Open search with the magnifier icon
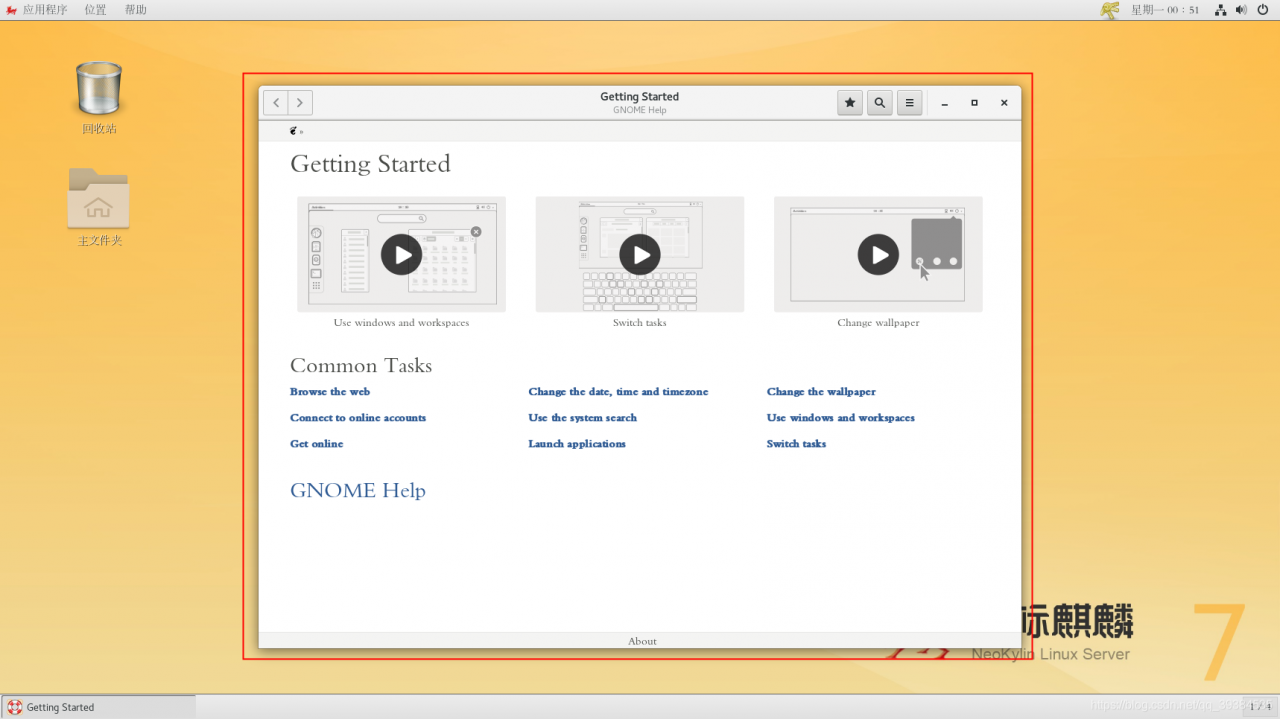 tap(879, 102)
